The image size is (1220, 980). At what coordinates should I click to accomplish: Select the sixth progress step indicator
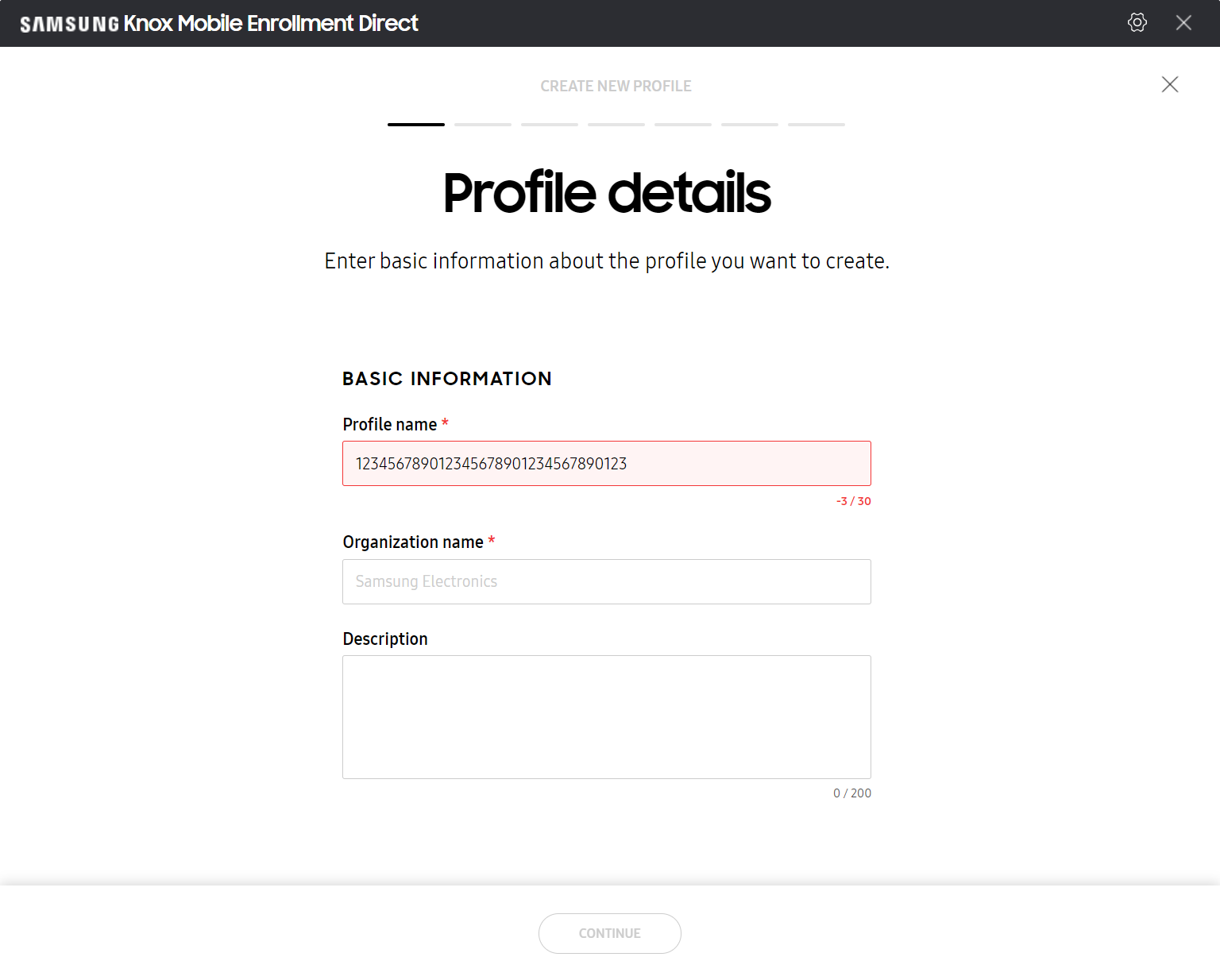(750, 125)
